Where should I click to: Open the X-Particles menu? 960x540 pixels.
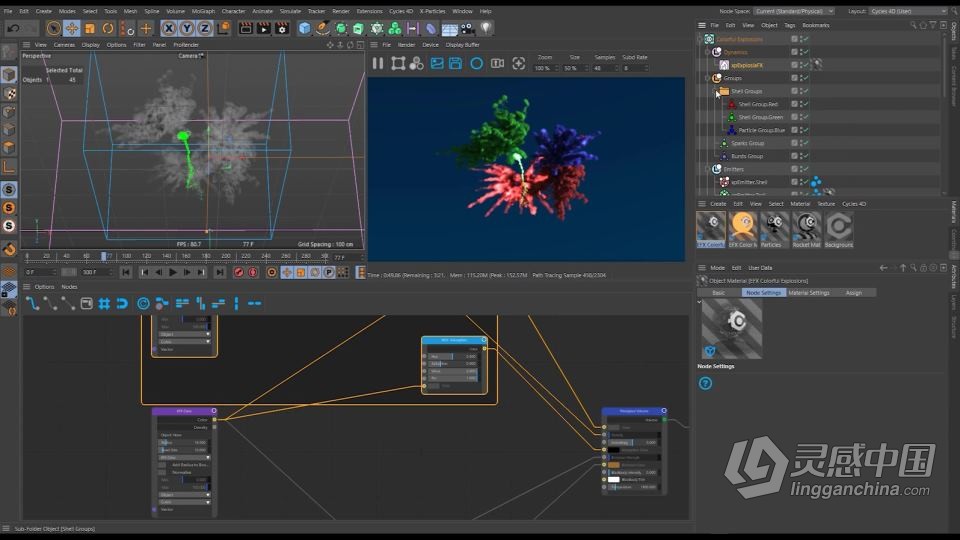tap(432, 11)
